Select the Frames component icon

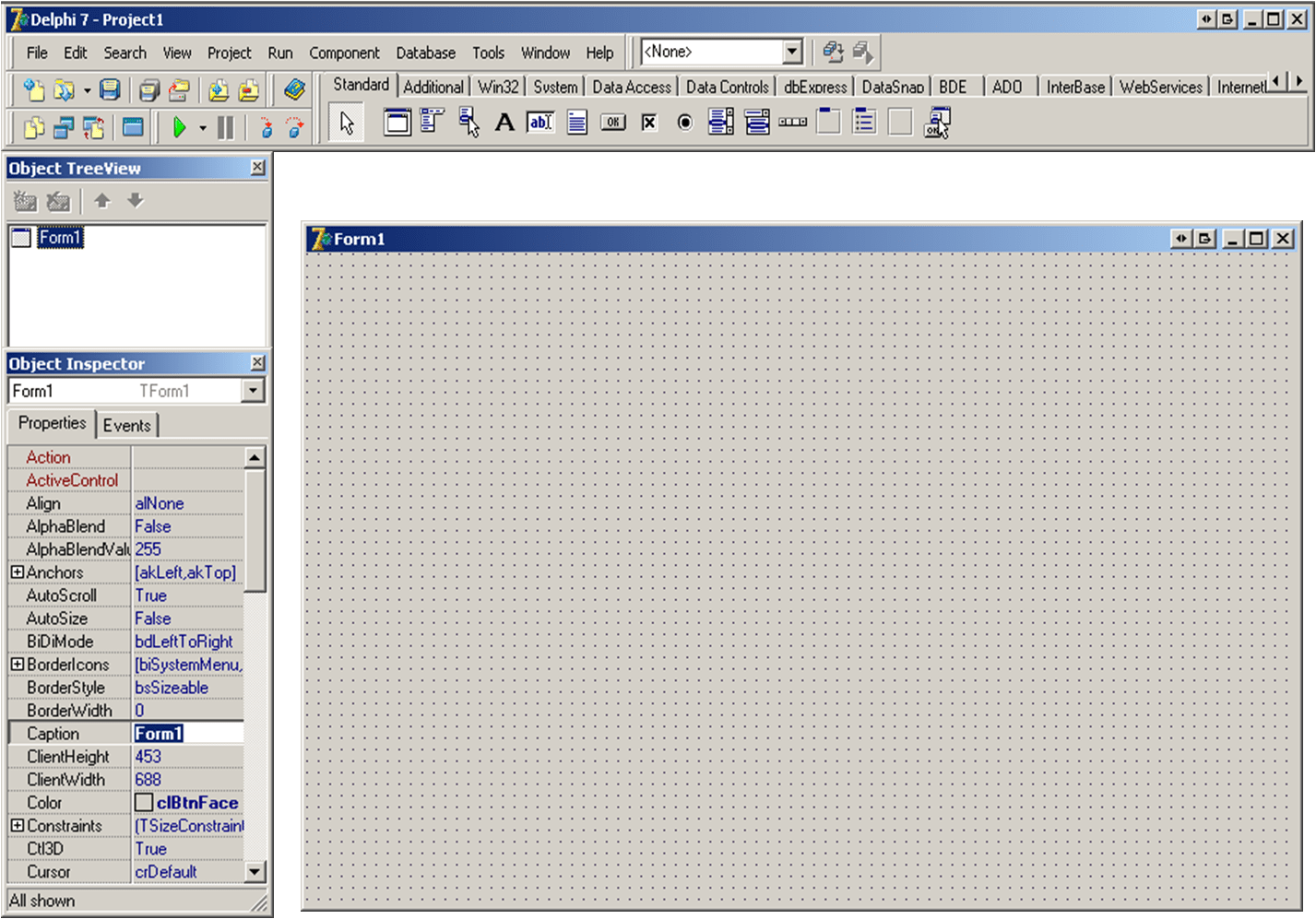pos(397,122)
